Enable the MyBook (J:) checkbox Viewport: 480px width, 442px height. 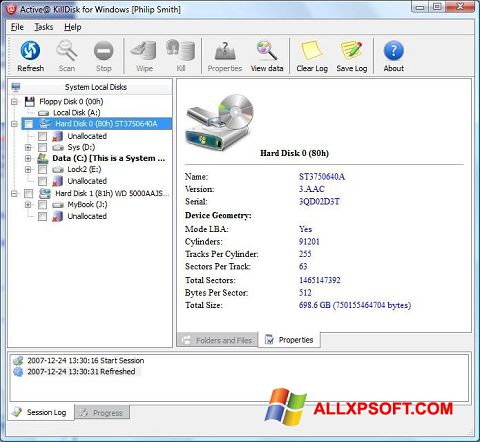[42, 205]
